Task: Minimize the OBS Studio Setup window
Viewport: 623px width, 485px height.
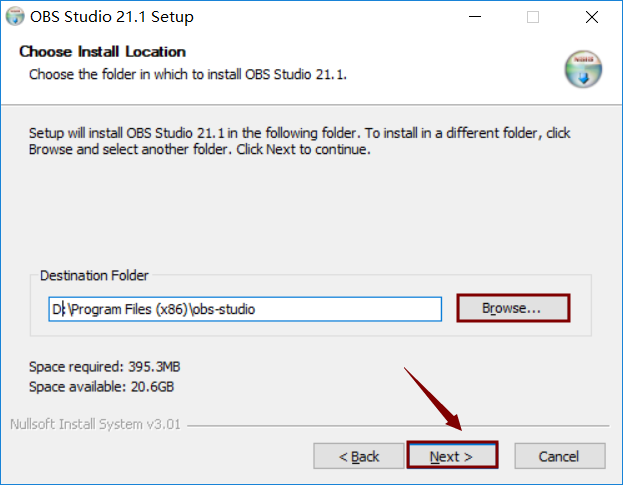Action: (x=476, y=17)
